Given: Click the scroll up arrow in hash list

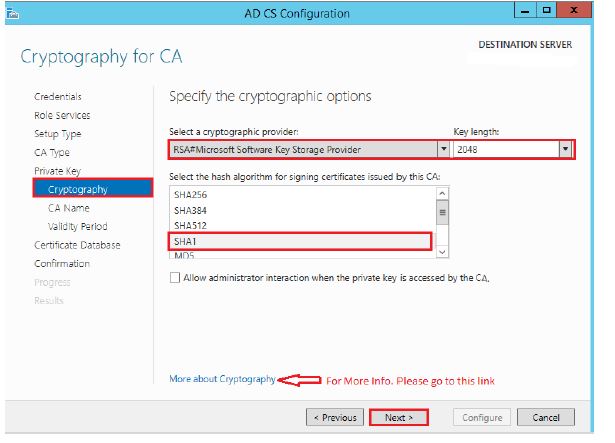Looking at the screenshot, I should tap(442, 193).
